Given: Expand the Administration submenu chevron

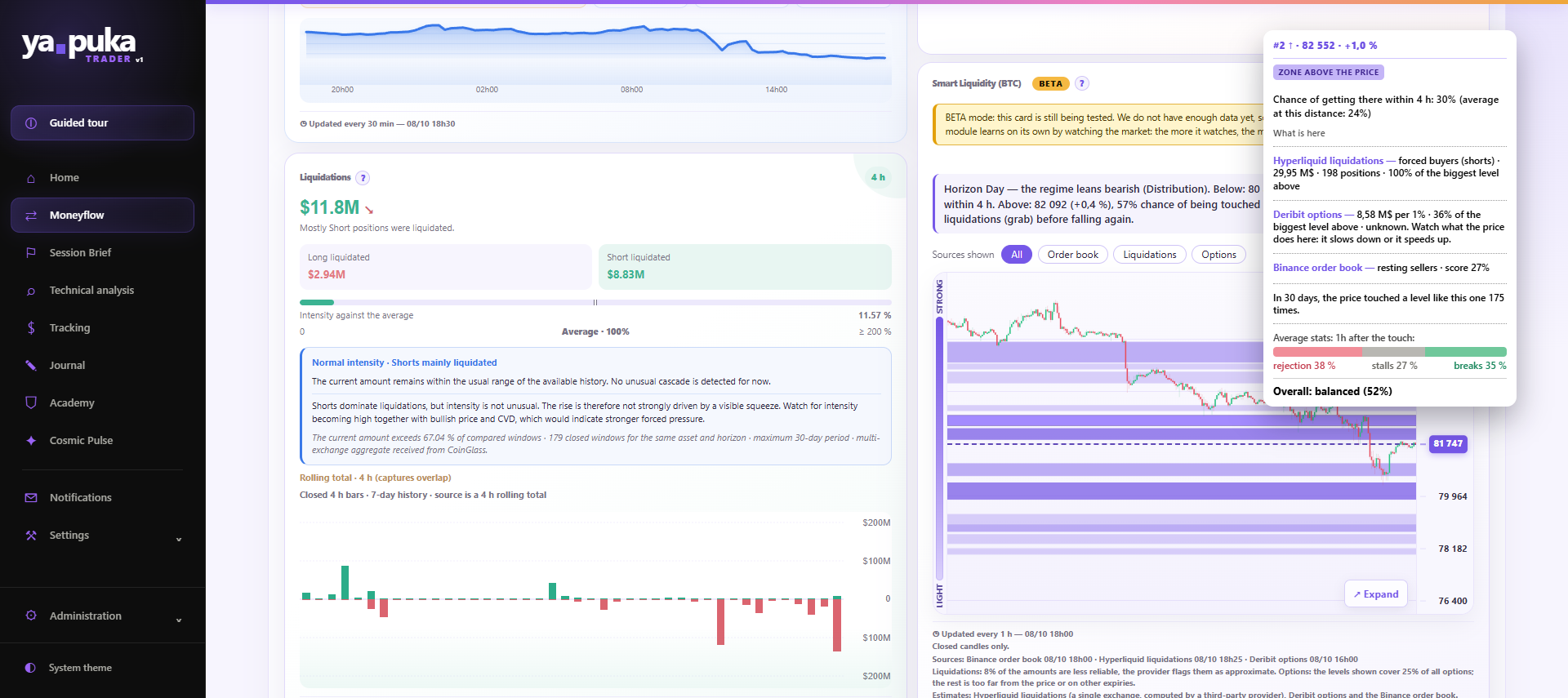Looking at the screenshot, I should (179, 620).
